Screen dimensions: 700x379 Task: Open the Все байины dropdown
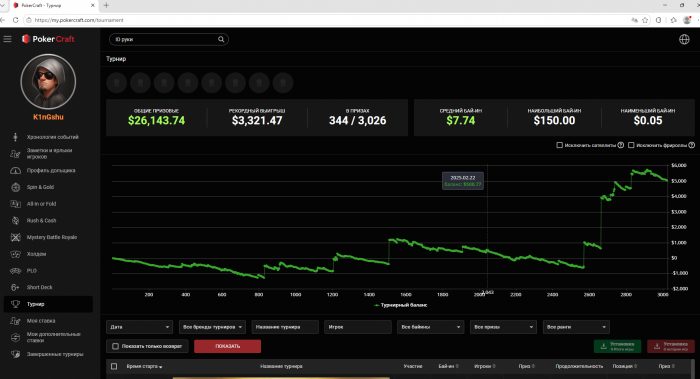430,327
